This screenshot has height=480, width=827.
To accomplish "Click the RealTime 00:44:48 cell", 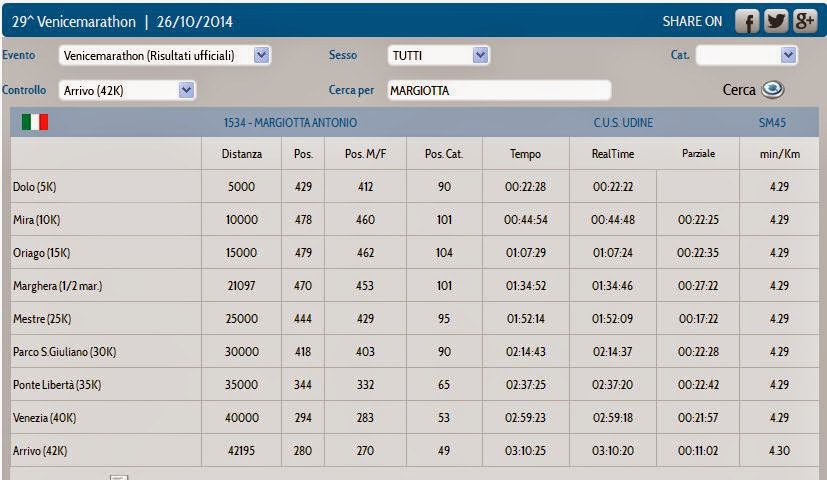I will point(613,220).
